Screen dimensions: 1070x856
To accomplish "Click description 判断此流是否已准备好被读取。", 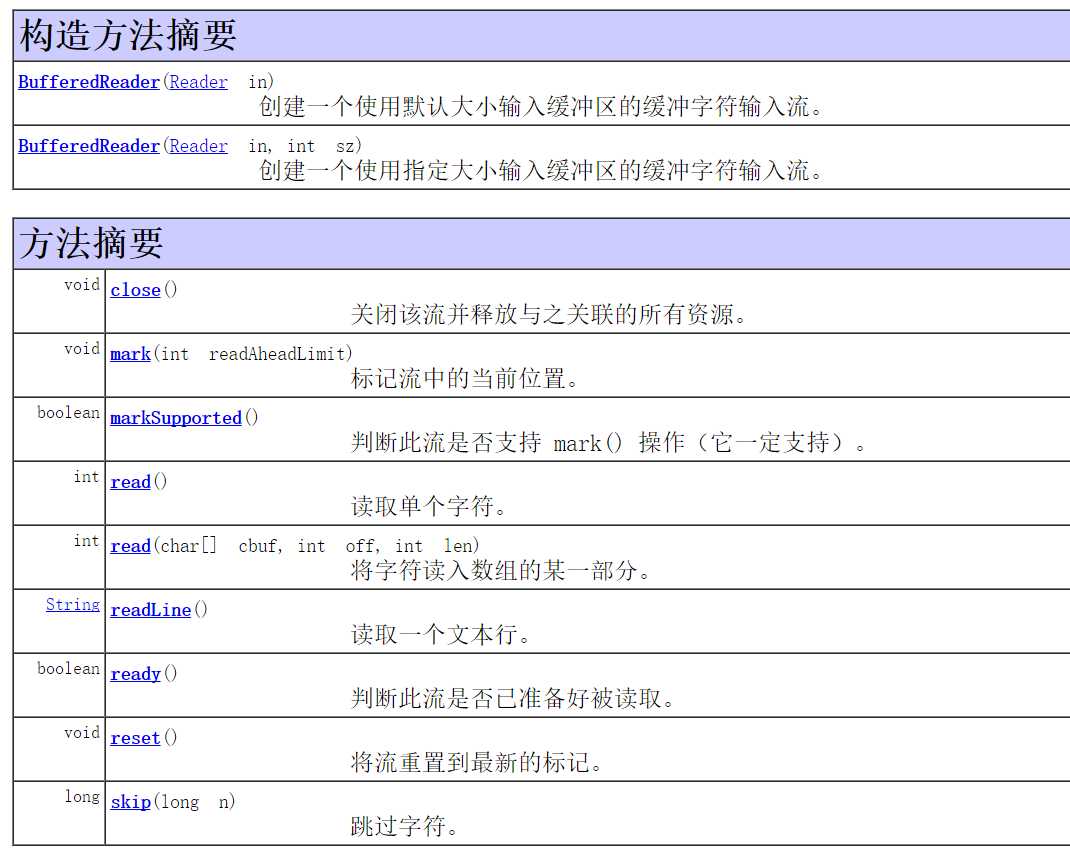I will pyautogui.click(x=514, y=699).
